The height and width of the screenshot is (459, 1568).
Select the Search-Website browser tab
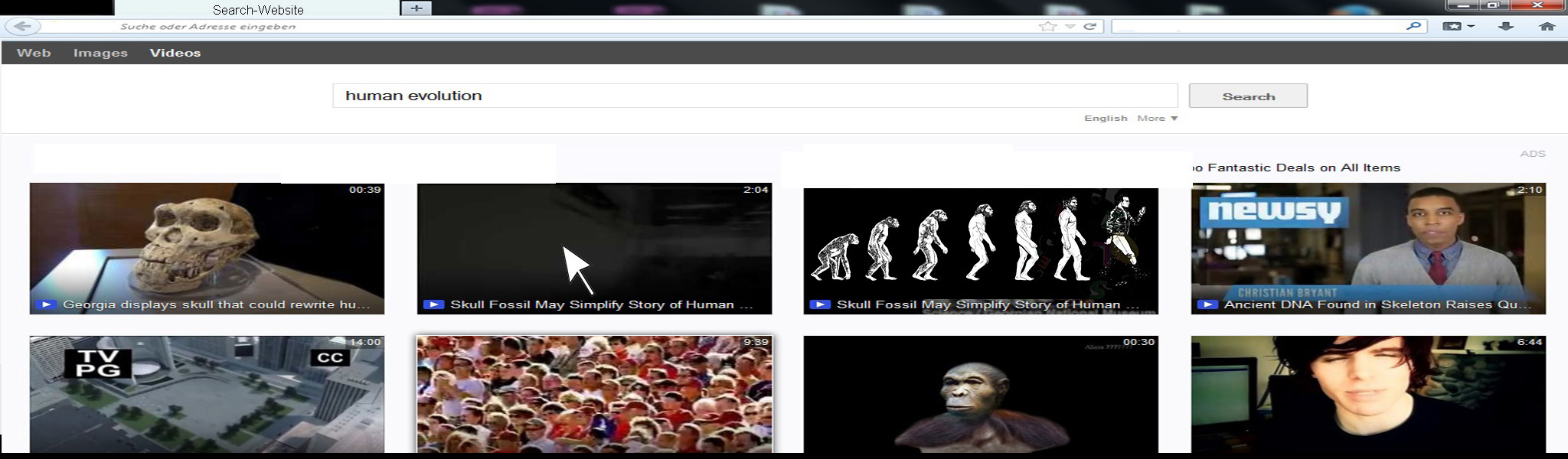[x=257, y=9]
